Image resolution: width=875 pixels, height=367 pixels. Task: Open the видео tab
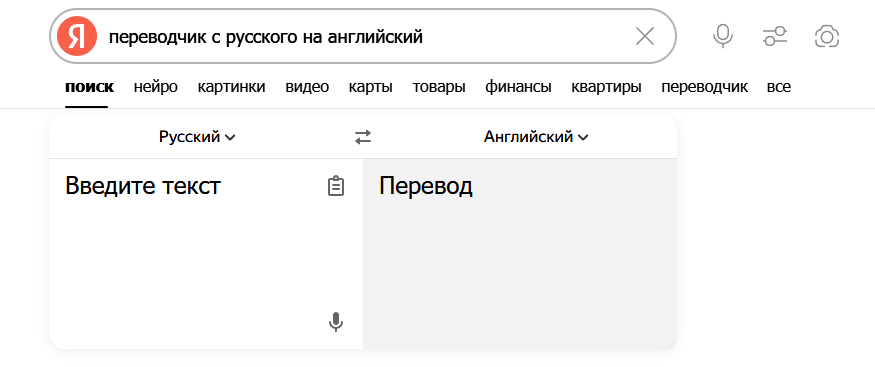[x=307, y=87]
